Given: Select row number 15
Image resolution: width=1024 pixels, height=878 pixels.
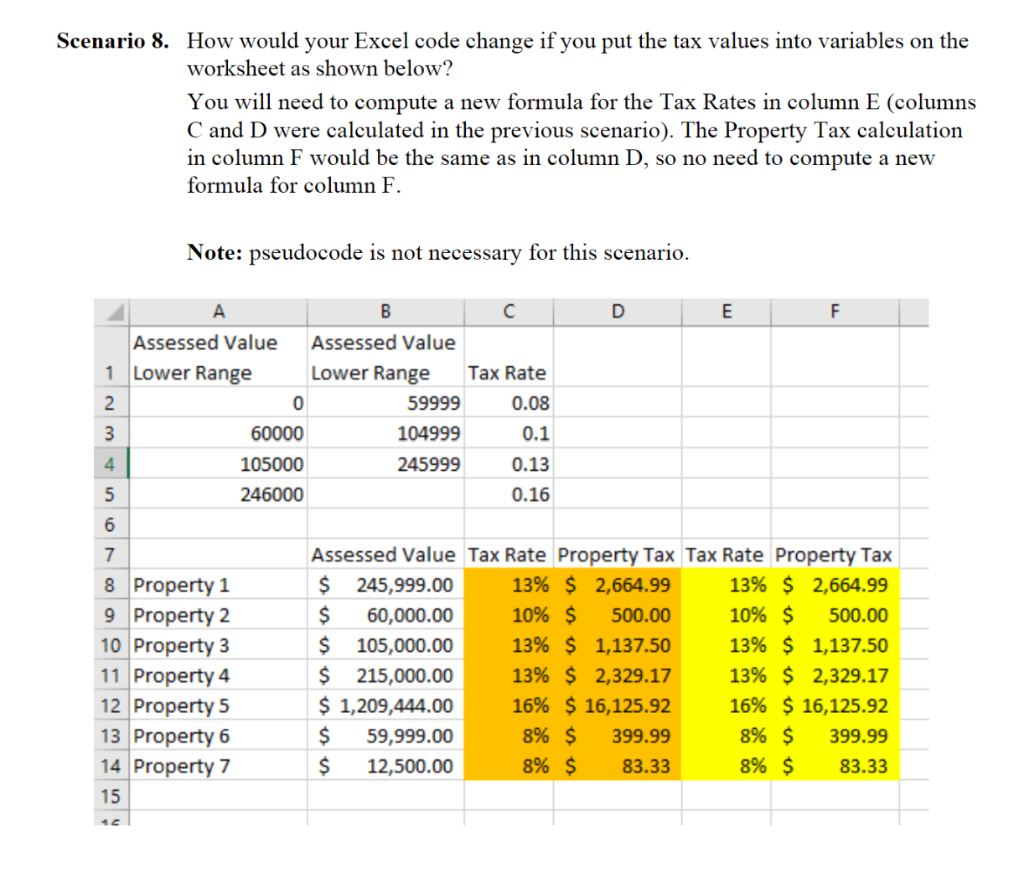Looking at the screenshot, I should pyautogui.click(x=111, y=796).
